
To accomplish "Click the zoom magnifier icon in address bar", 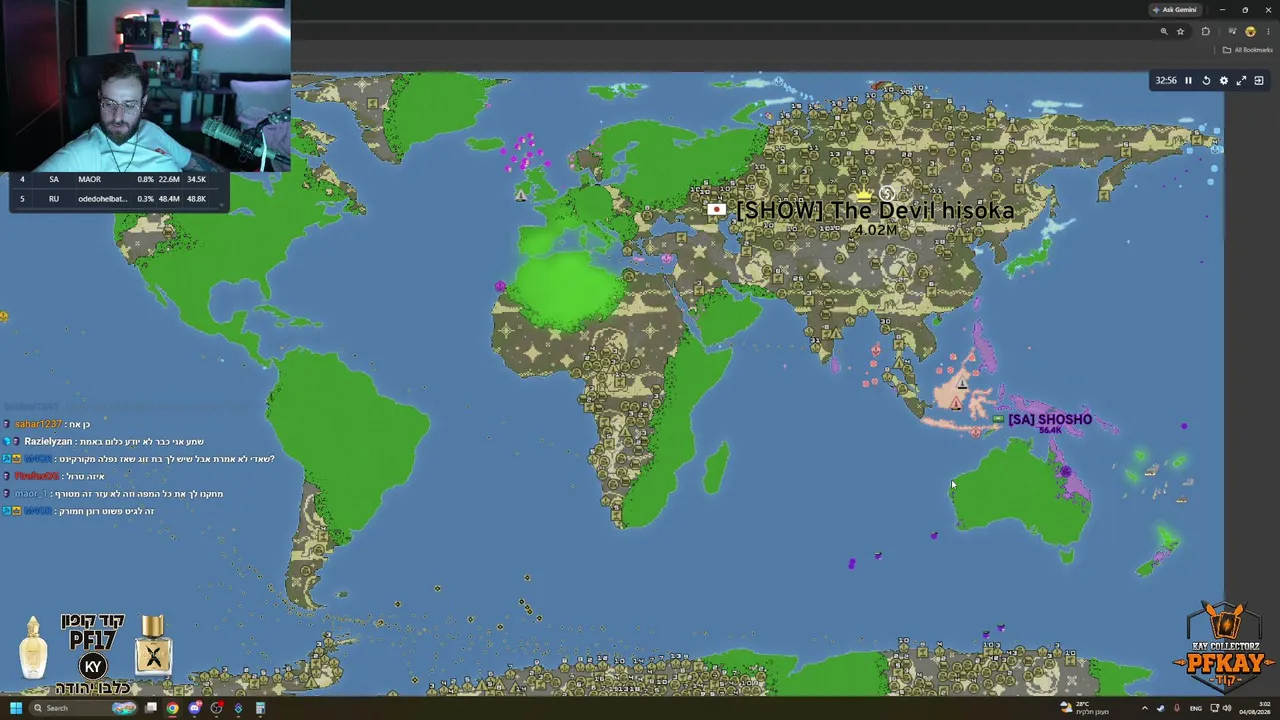I will tap(1164, 32).
